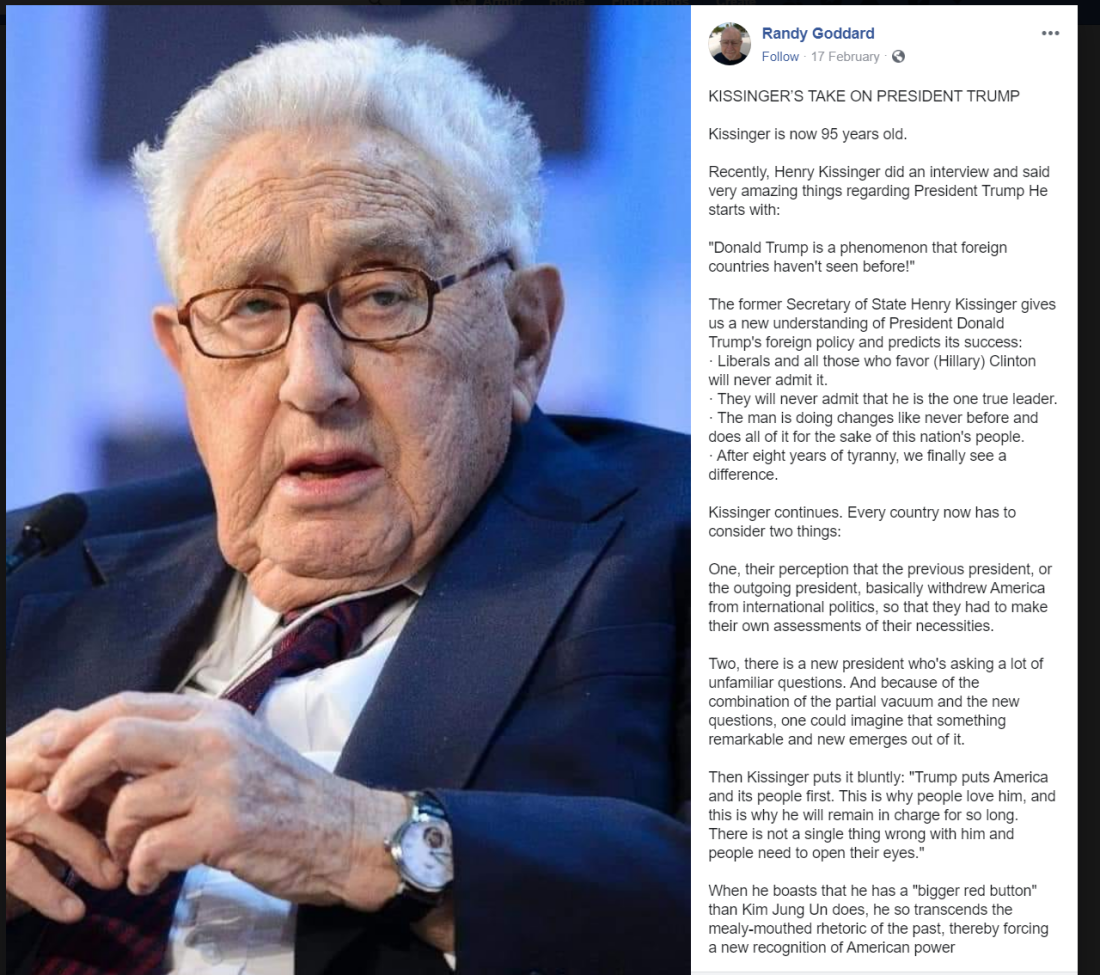This screenshot has width=1100, height=975.
Task: Click the 'After eight years of tyranny' bullet
Action: click(857, 465)
